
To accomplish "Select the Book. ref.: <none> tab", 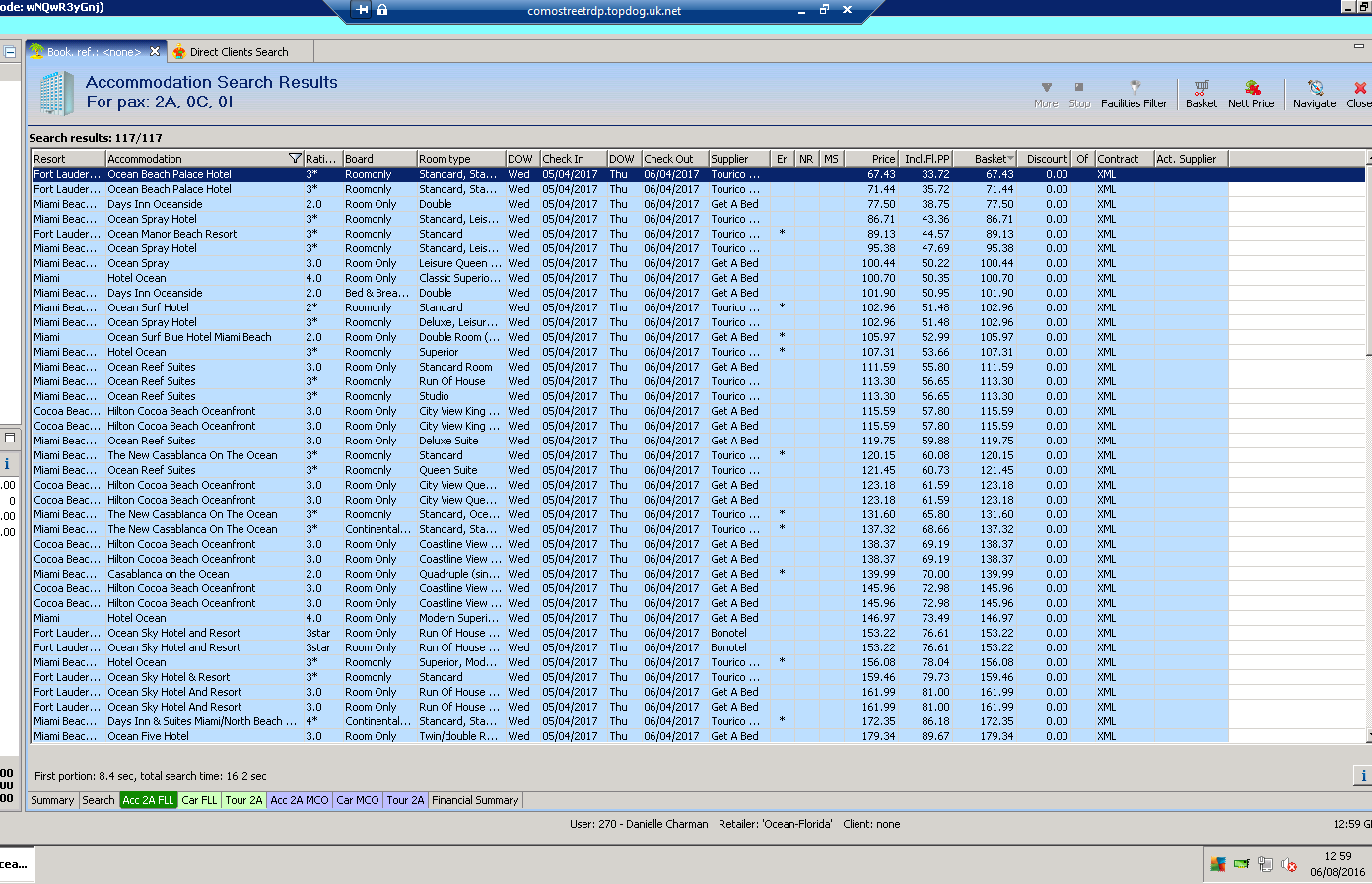I will (94, 52).
